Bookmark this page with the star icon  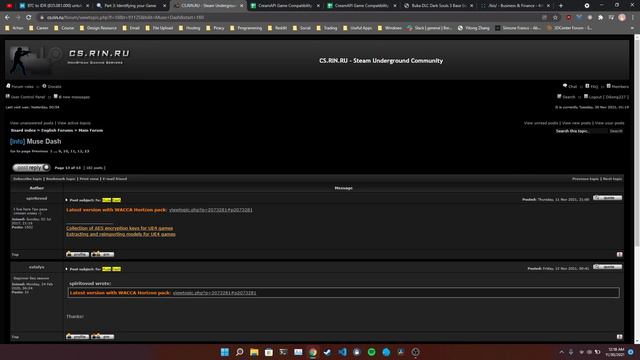click(x=555, y=18)
